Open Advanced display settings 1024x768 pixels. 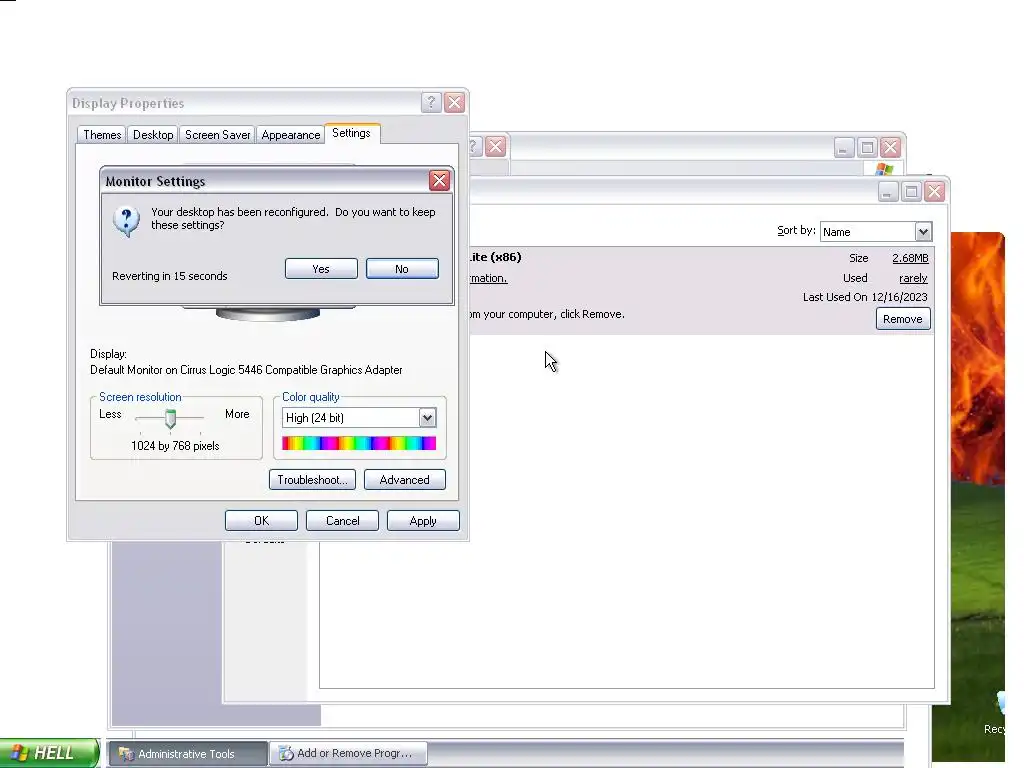(404, 479)
